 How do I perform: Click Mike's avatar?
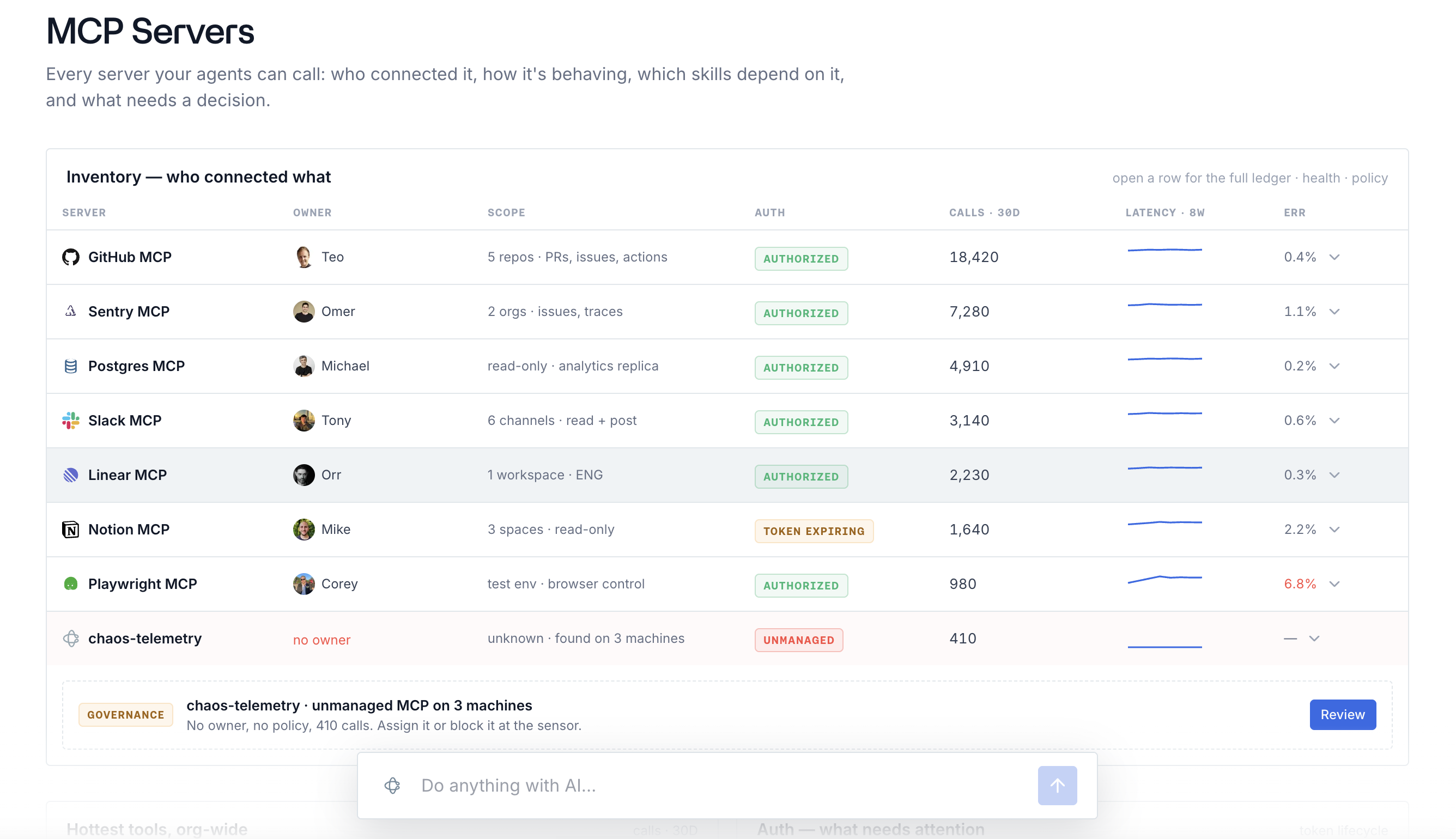click(x=304, y=529)
